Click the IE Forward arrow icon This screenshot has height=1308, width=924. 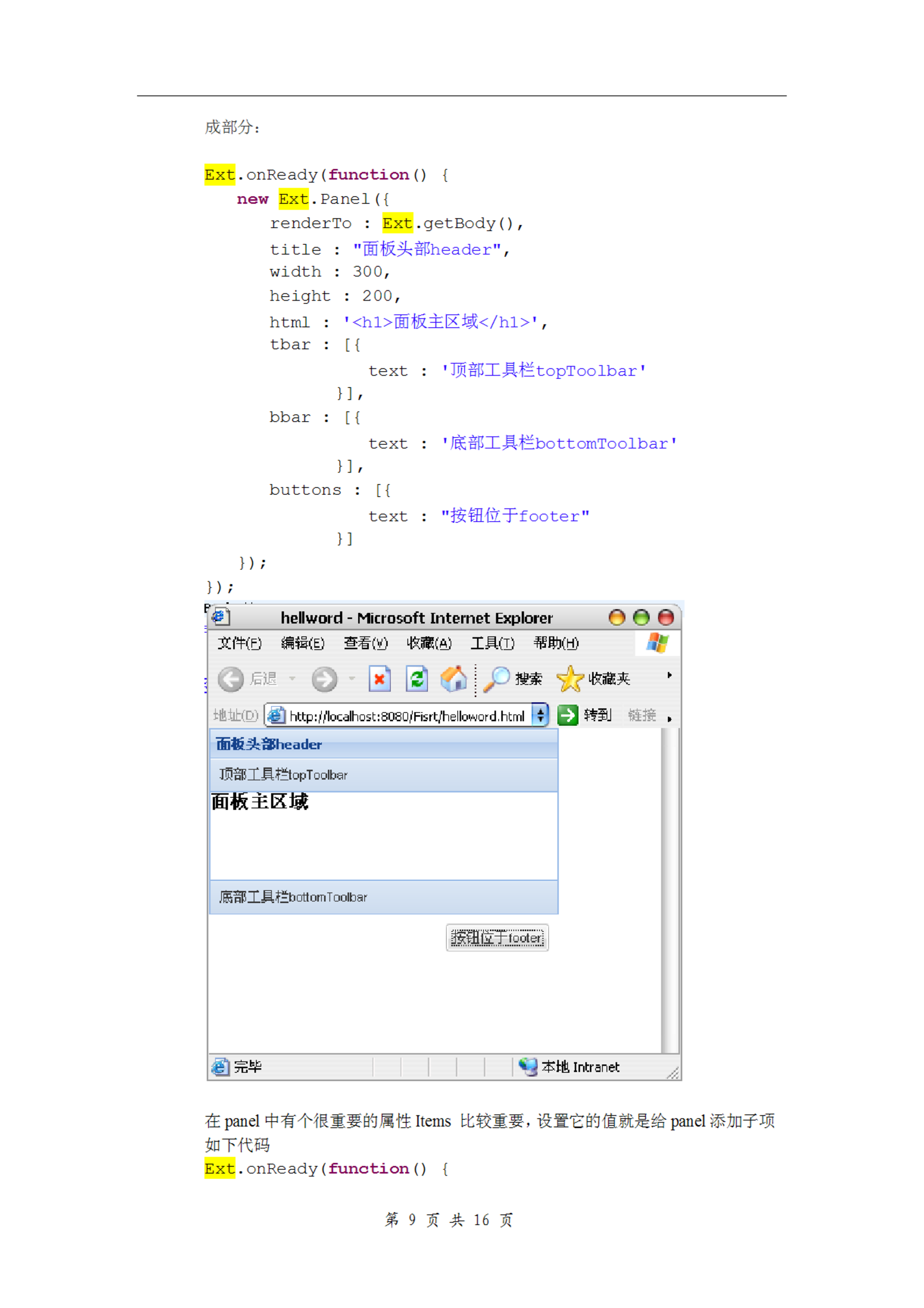click(324, 679)
